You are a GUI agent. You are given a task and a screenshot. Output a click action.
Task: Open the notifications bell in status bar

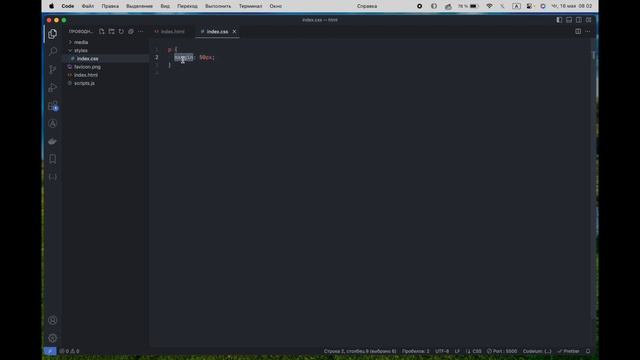(x=588, y=351)
